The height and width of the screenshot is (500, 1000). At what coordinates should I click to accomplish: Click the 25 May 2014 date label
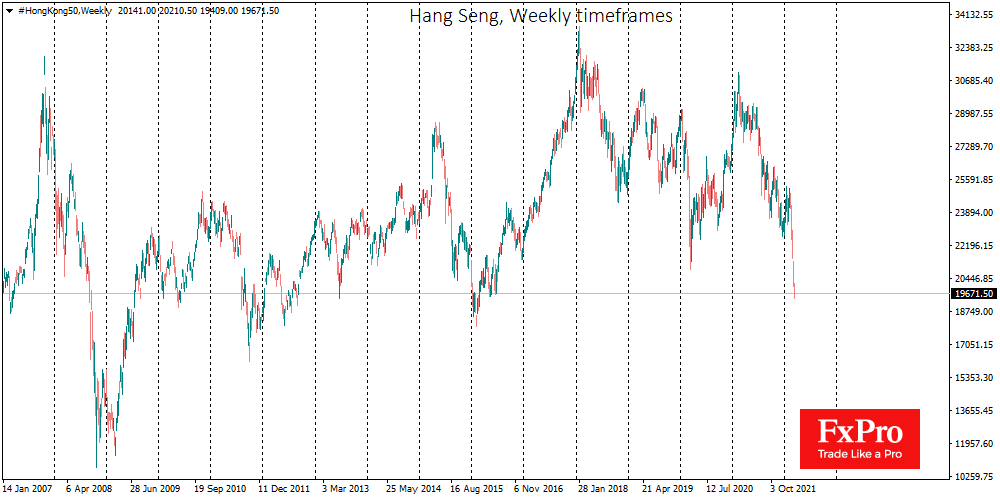point(413,491)
